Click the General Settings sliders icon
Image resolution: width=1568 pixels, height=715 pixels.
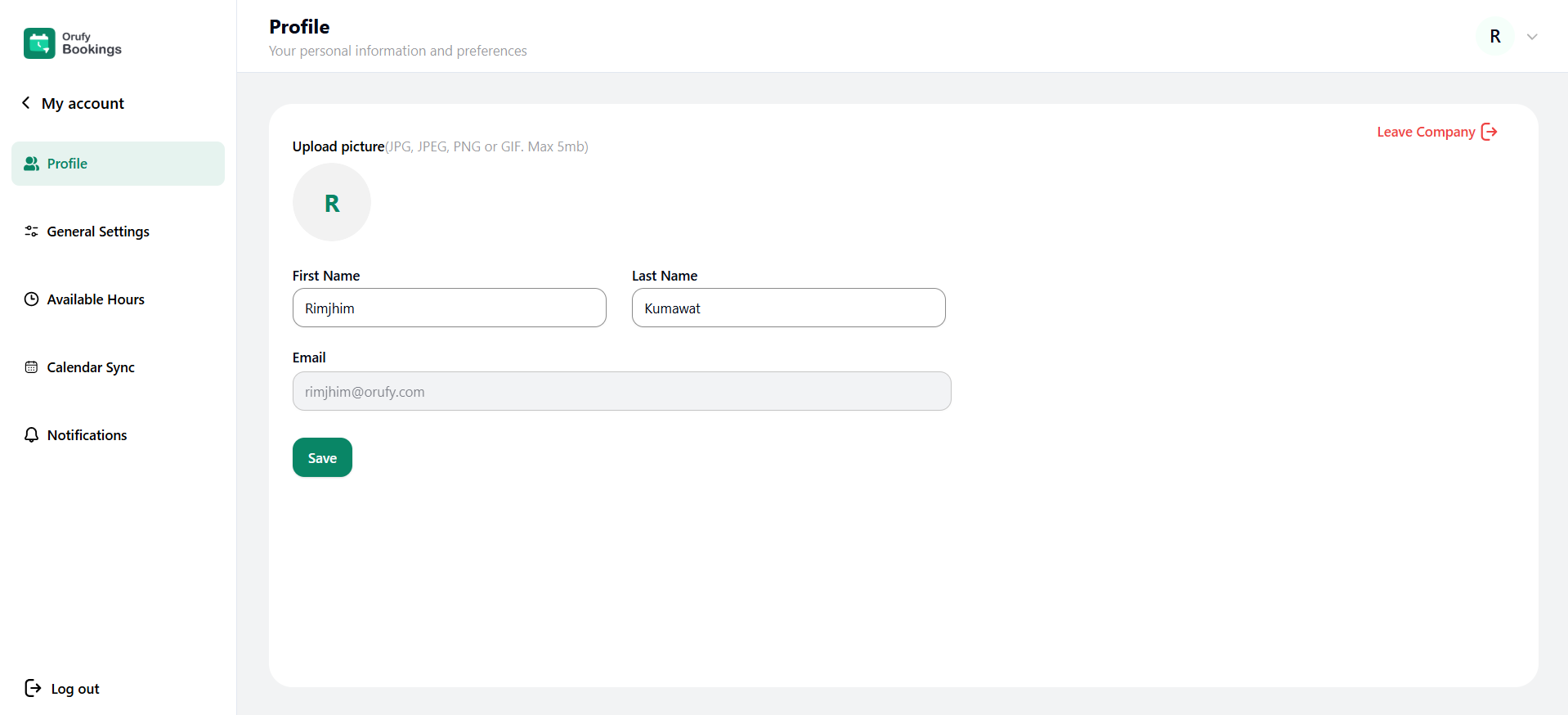pyautogui.click(x=31, y=232)
